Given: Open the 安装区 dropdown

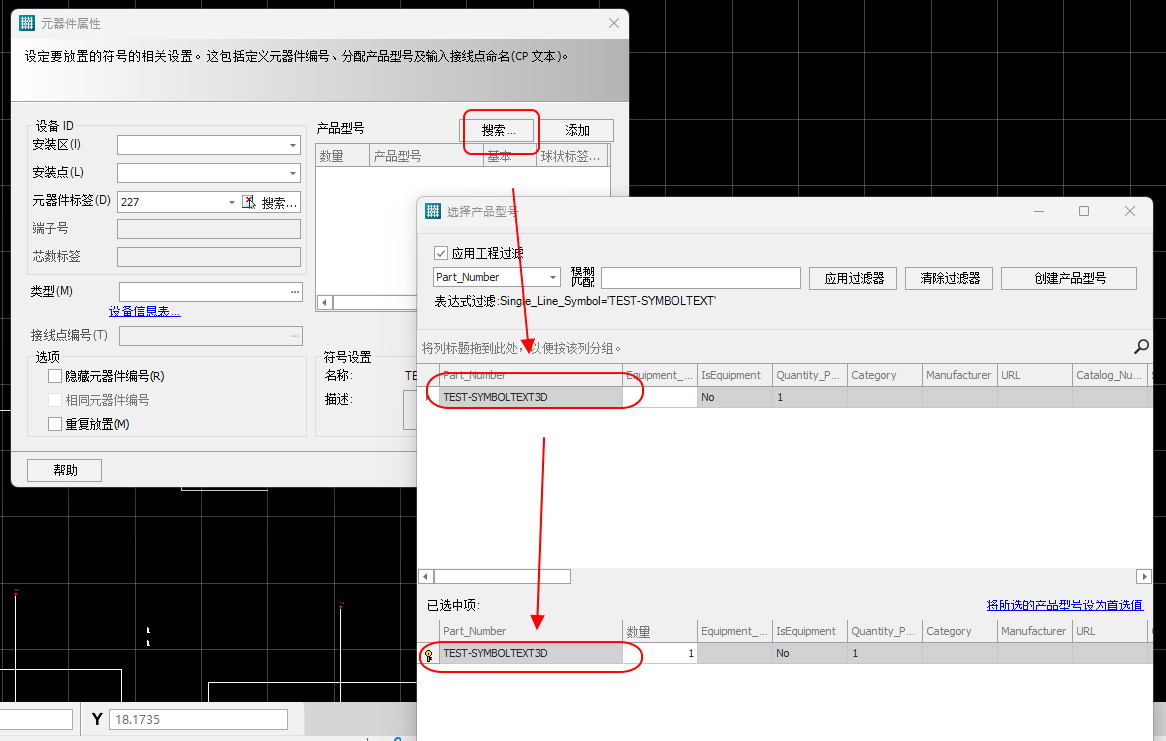Looking at the screenshot, I should (292, 145).
